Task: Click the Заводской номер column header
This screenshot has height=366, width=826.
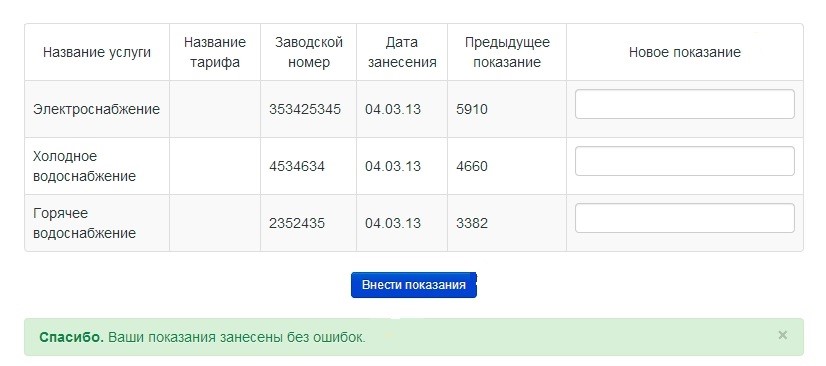Action: tap(309, 52)
